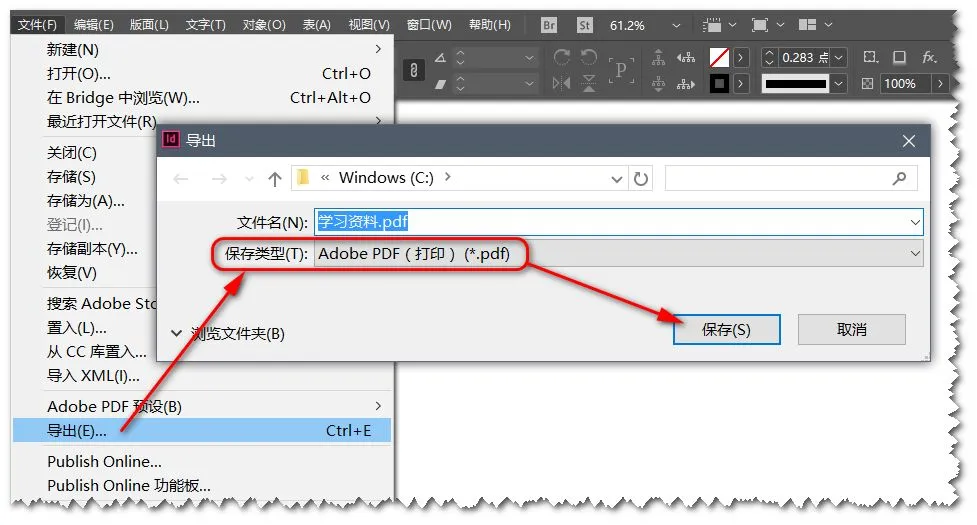Viewport: 977px width, 525px height.
Task: Click 取消 button in export dialog
Action: [x=852, y=329]
